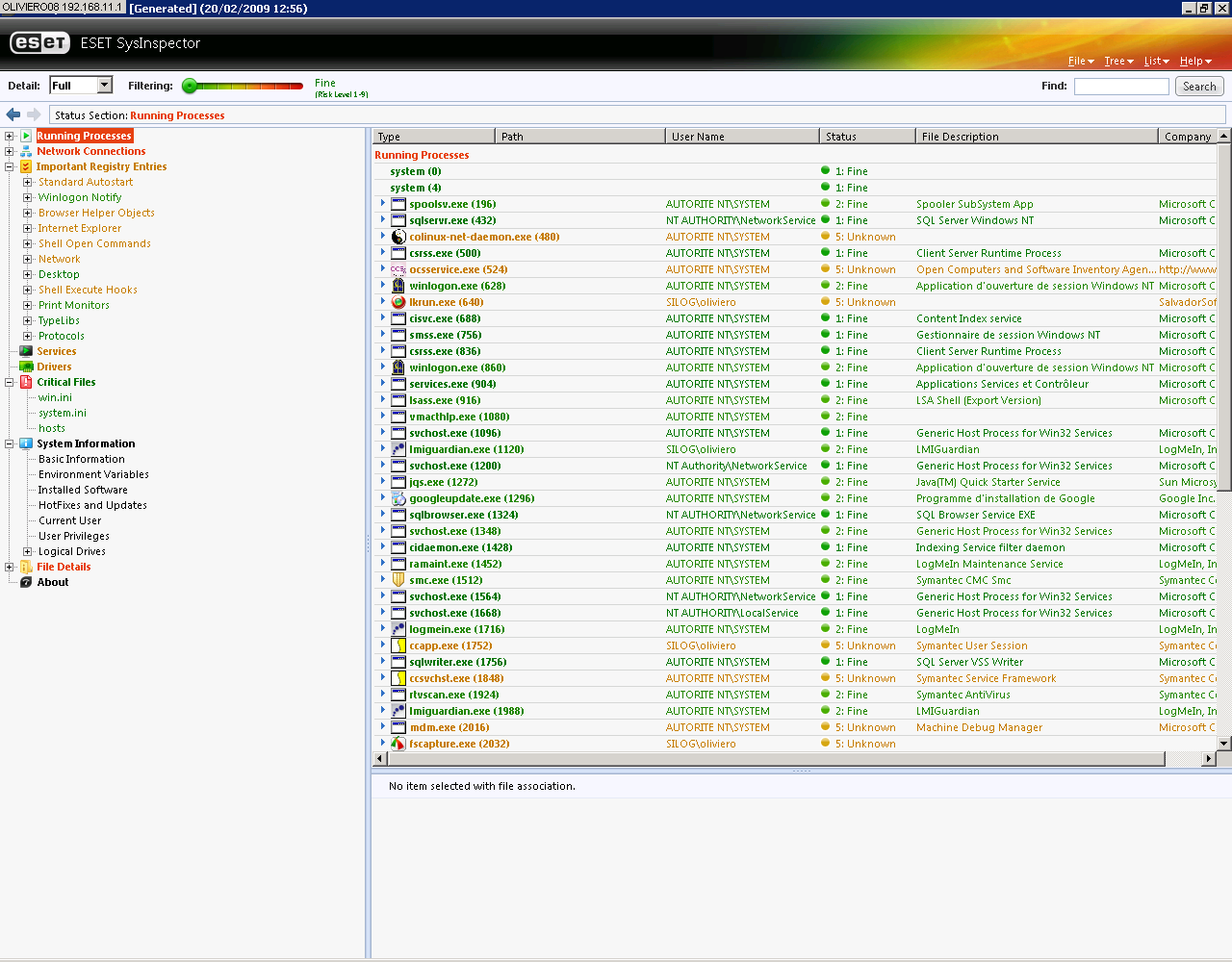Viewport: 1232px width, 962px height.
Task: Click the About tree icon
Action: (x=27, y=582)
